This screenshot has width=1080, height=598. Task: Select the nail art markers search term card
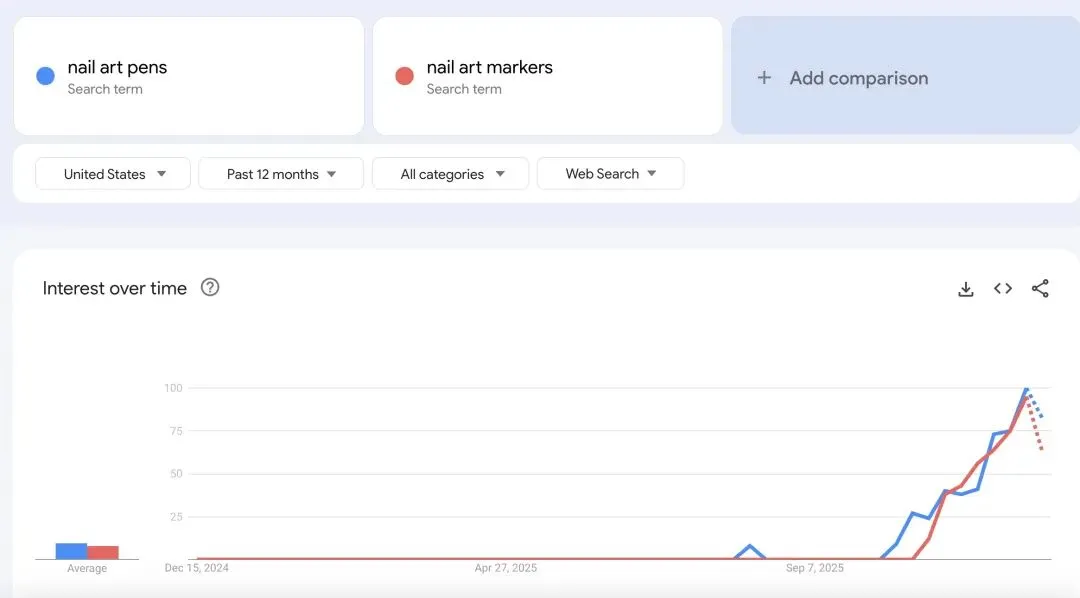pos(547,75)
